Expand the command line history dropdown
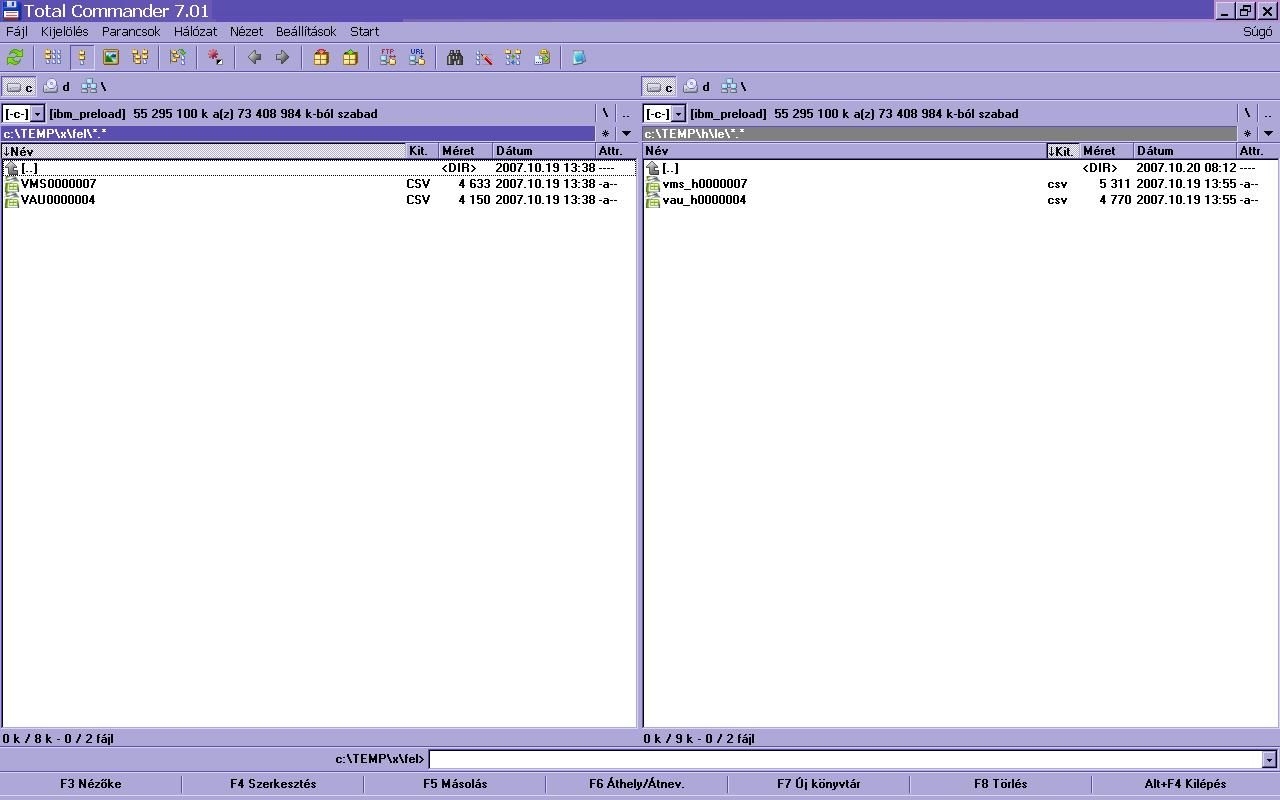The height and width of the screenshot is (800, 1280). [1269, 760]
